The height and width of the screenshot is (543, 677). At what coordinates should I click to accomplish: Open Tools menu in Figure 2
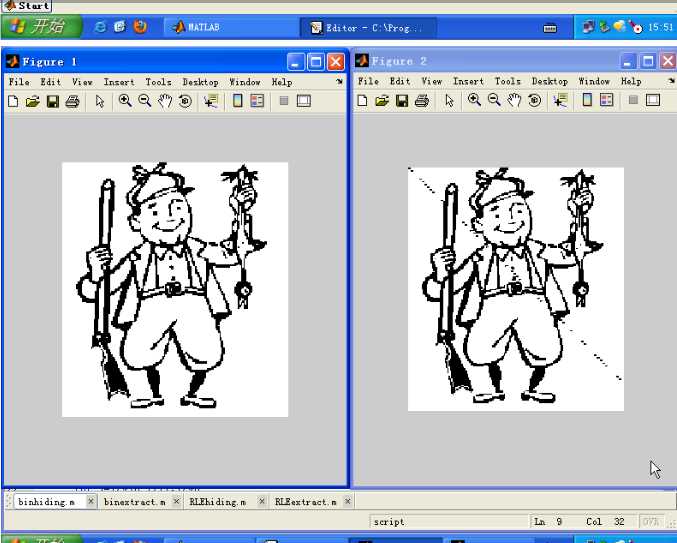click(x=507, y=81)
